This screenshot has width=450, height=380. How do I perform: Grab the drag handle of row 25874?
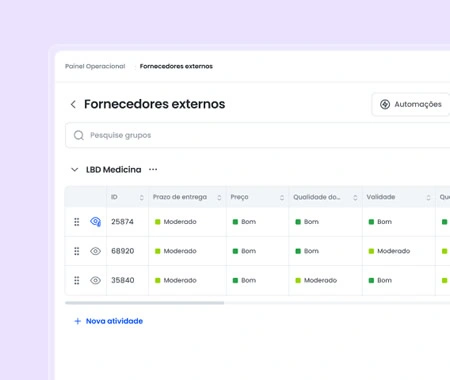point(77,222)
